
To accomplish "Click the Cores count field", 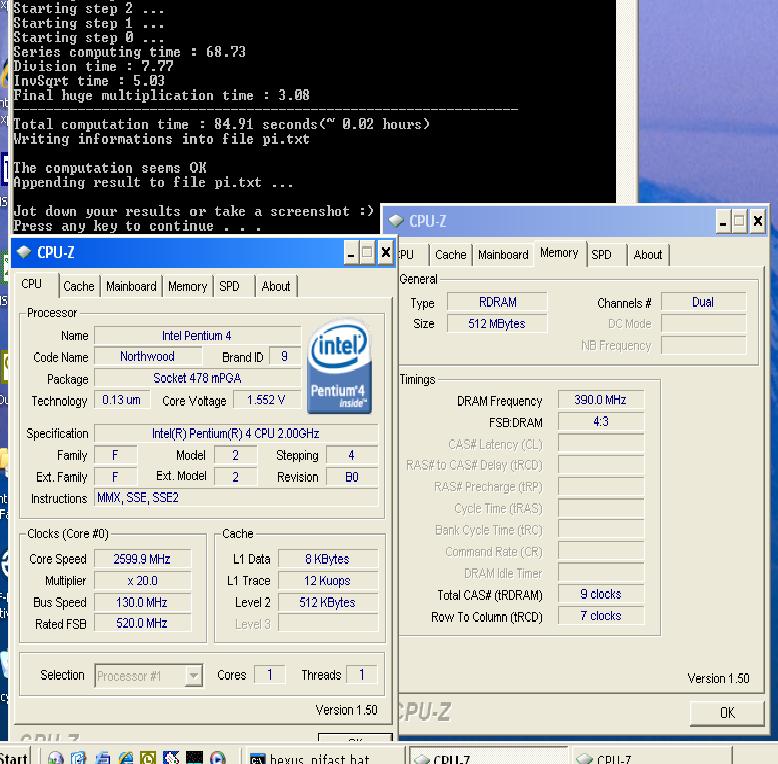I will [x=269, y=675].
